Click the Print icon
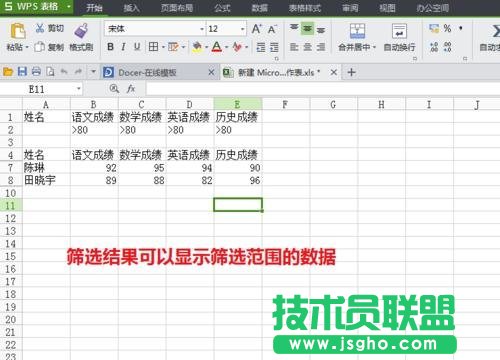The width and height of the screenshot is (500, 360). click(36, 72)
